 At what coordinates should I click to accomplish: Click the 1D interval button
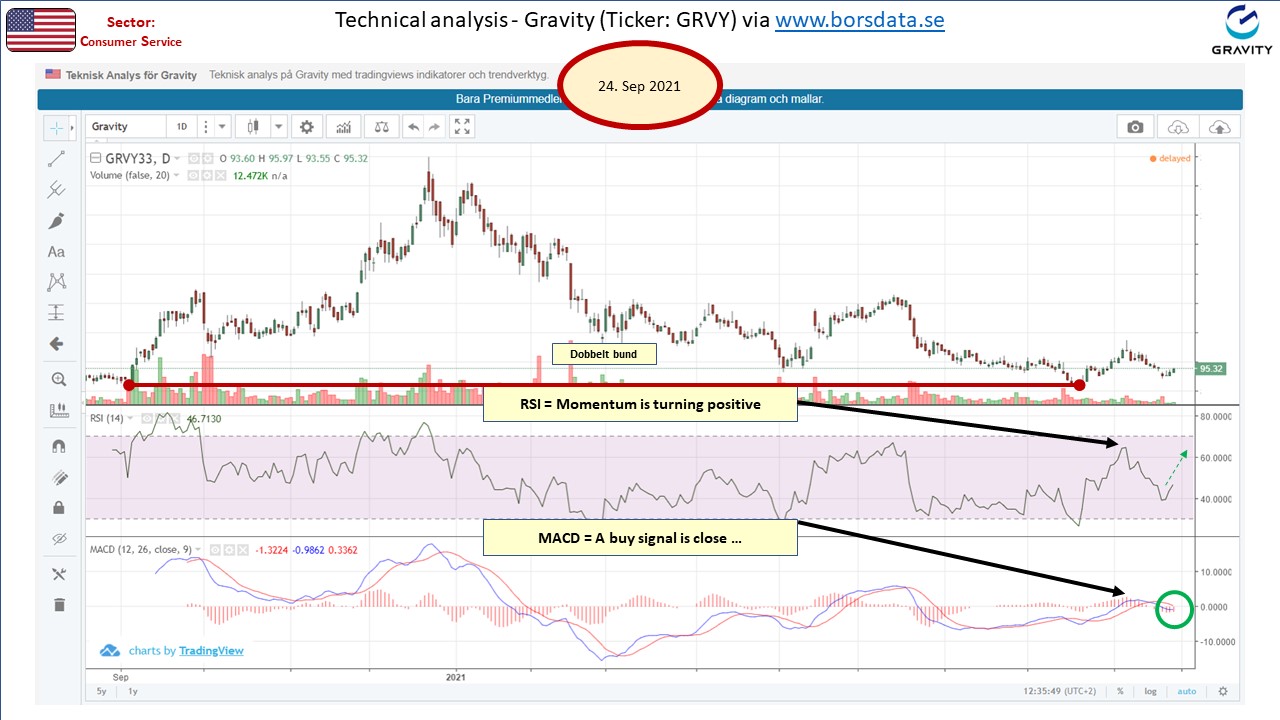point(182,127)
